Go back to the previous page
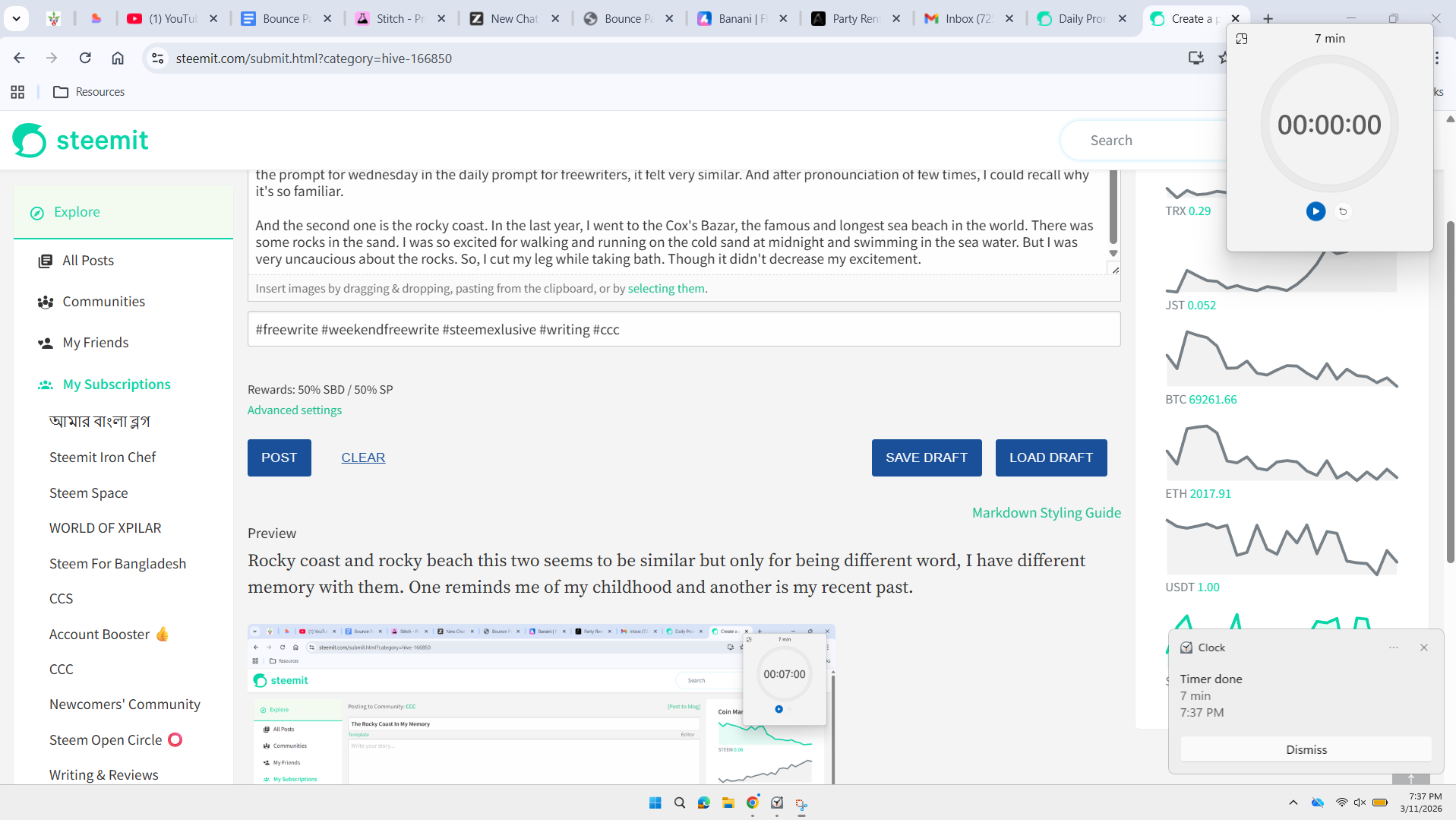This screenshot has height=820, width=1456. [x=19, y=58]
